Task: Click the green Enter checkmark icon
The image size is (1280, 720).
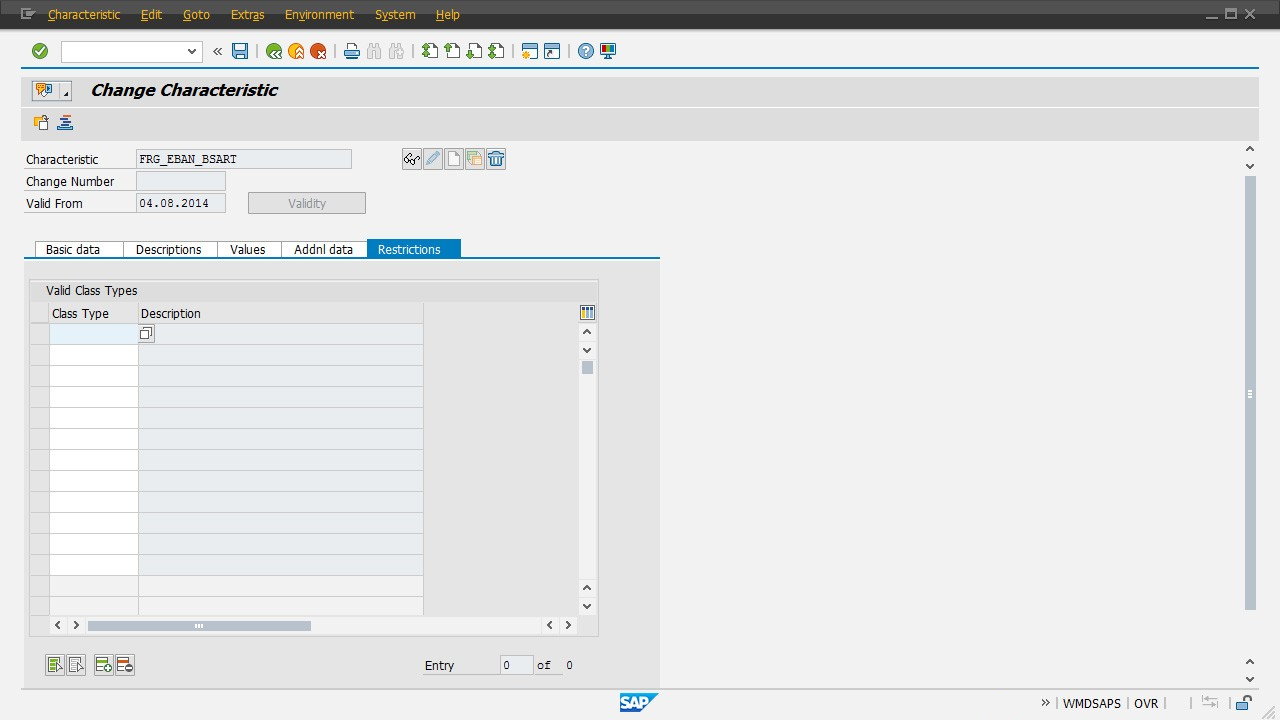Action: coord(40,51)
